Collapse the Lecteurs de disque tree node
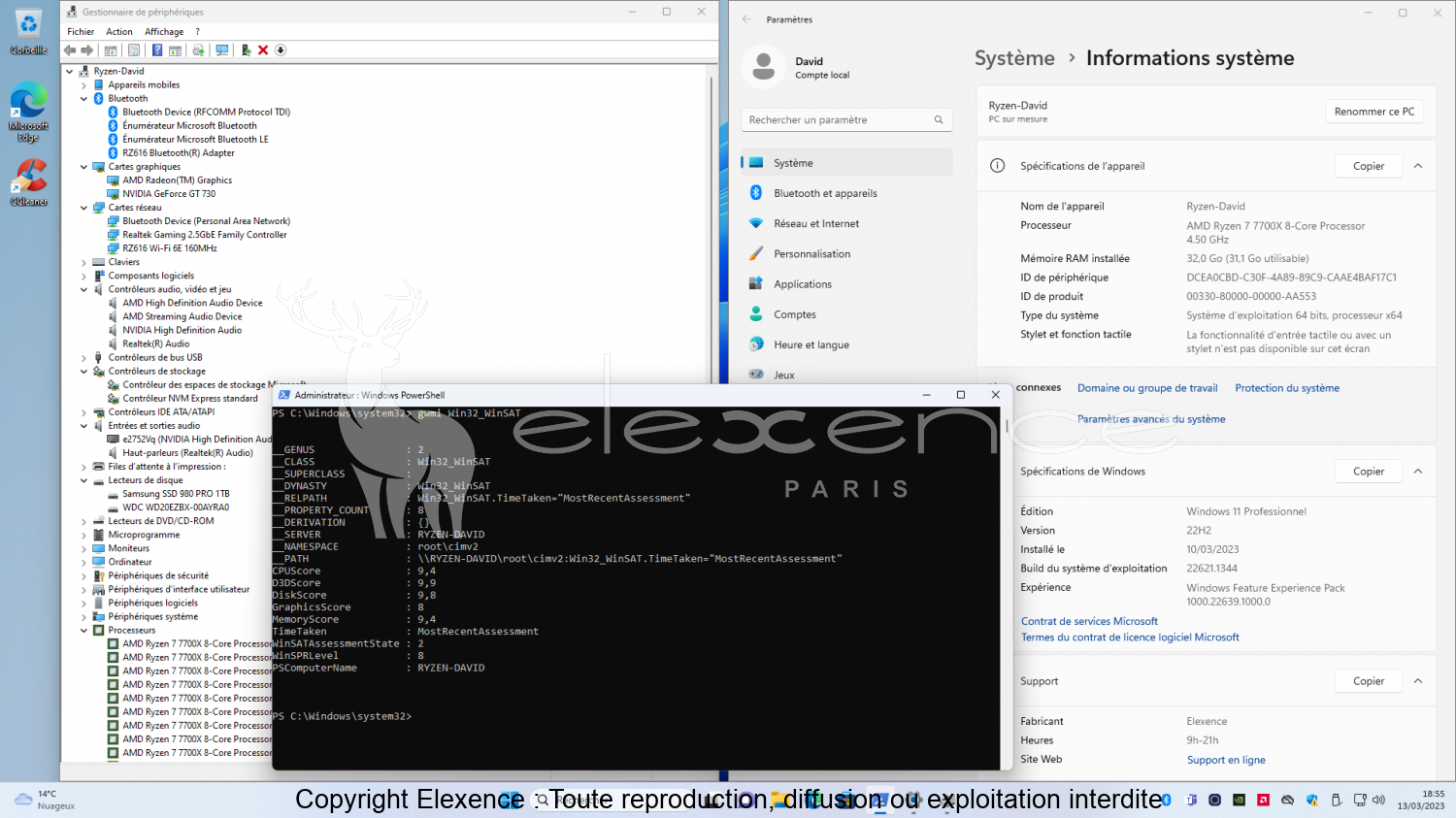Viewport: 1456px width, 818px height. click(83, 480)
